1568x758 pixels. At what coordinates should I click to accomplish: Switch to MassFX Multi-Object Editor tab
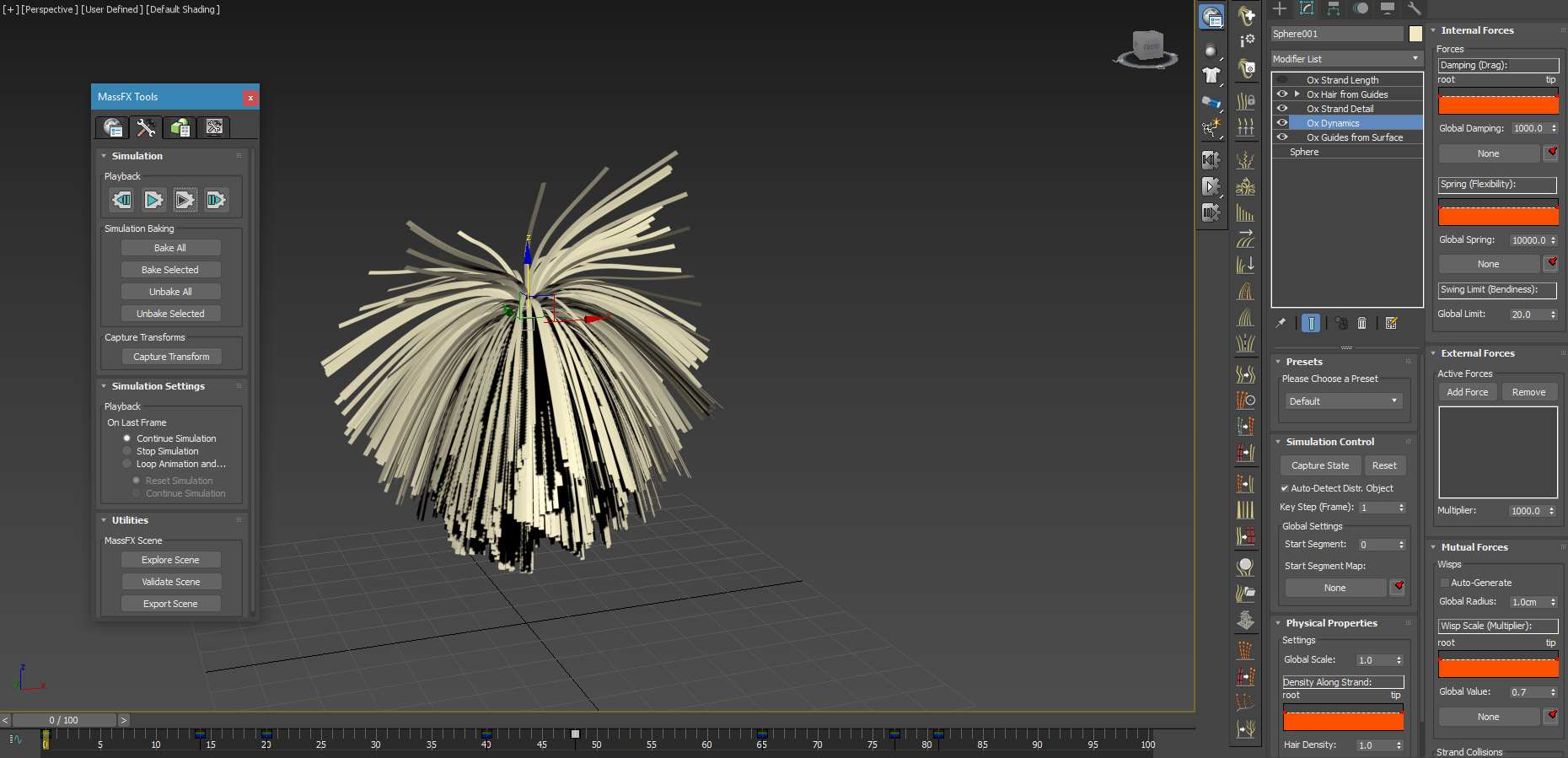[x=180, y=127]
